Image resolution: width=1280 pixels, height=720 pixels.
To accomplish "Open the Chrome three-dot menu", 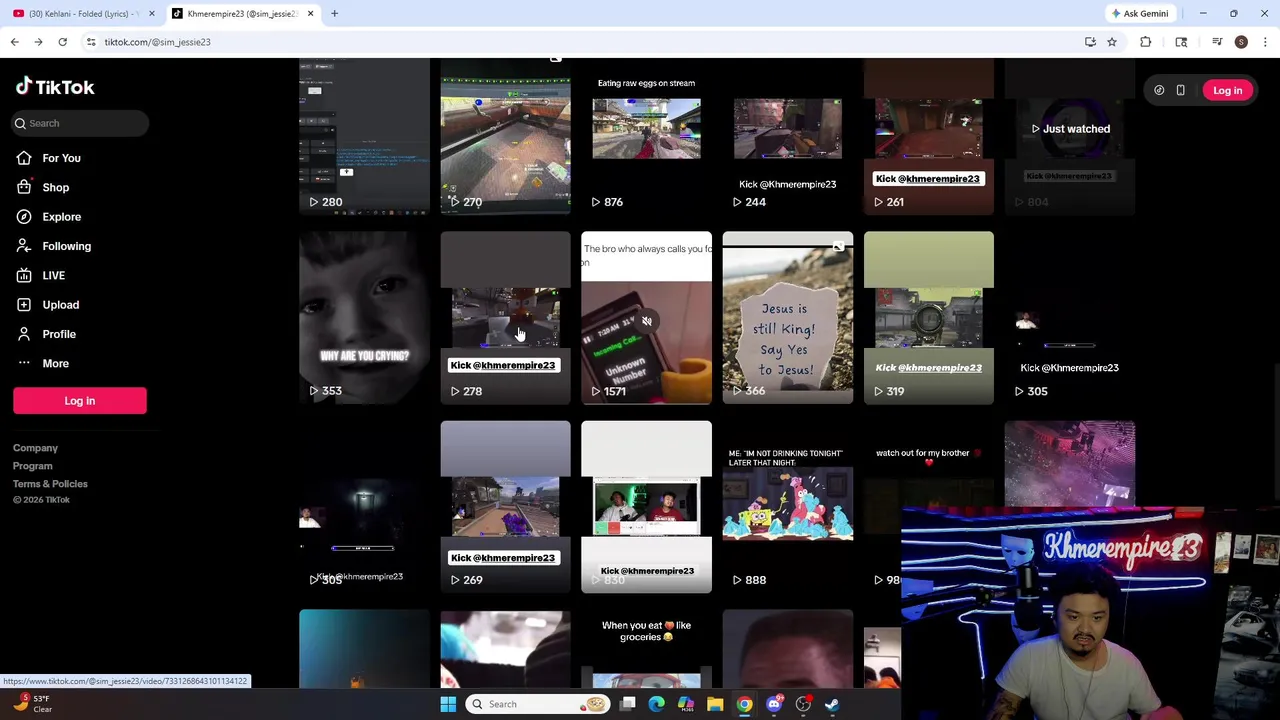I will click(x=1265, y=42).
